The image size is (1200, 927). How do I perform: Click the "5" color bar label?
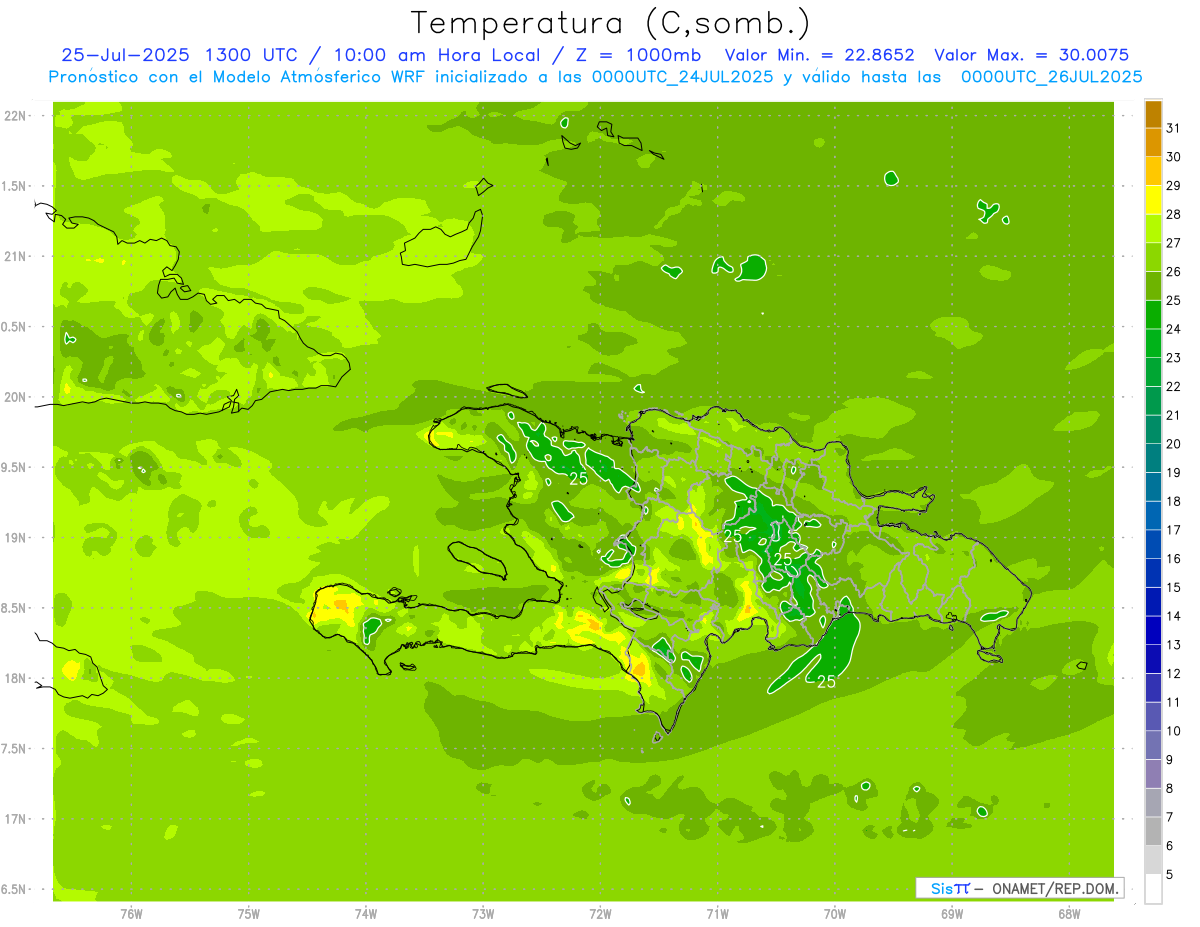[x=1170, y=874]
